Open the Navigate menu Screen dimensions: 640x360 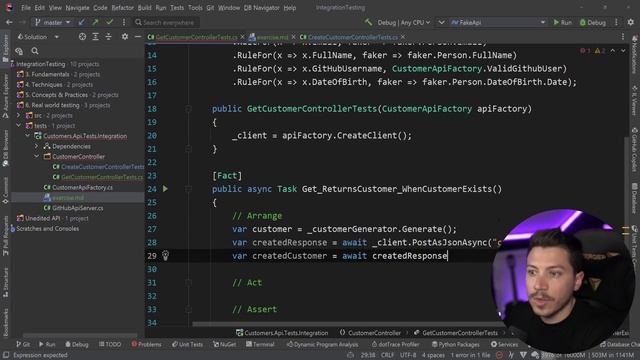click(77, 8)
